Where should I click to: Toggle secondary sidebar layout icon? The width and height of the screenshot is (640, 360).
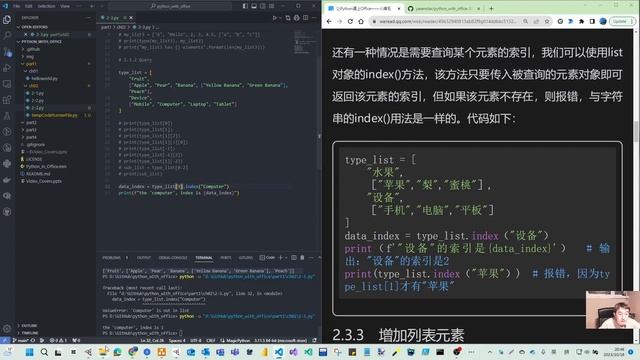point(263,6)
